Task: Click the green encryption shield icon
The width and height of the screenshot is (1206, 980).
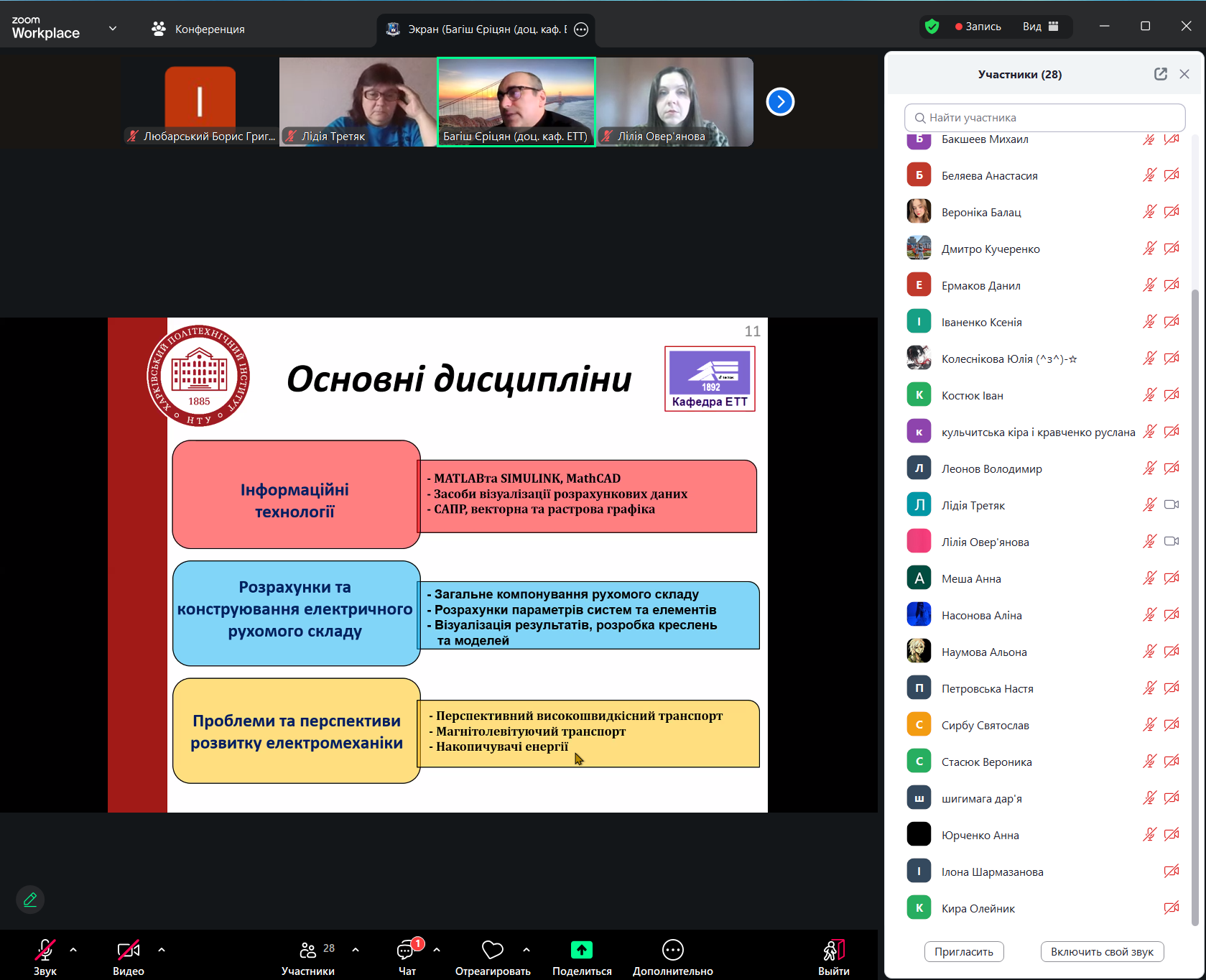Action: (x=932, y=27)
